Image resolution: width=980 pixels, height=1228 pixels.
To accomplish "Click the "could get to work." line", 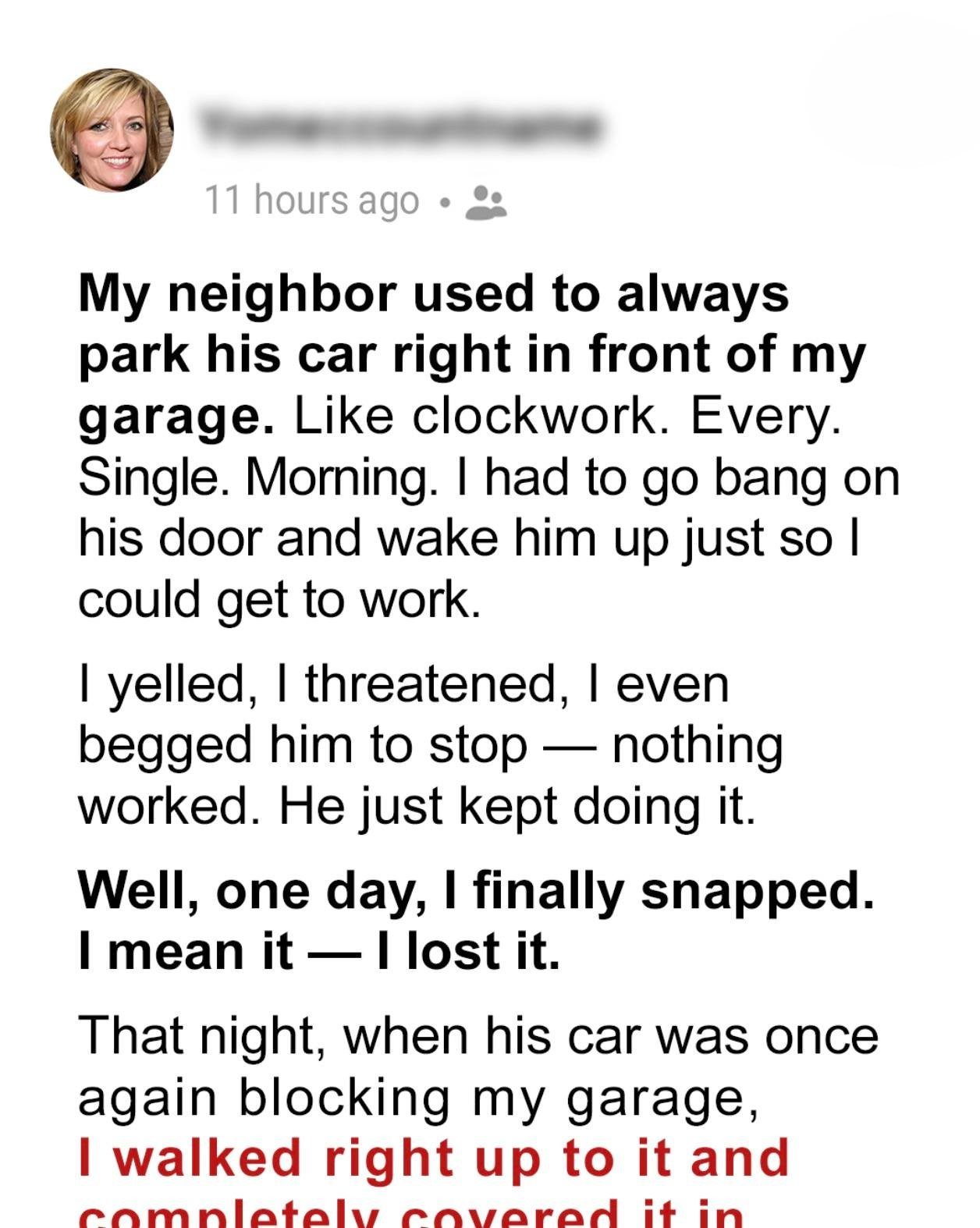I will coord(279,599).
